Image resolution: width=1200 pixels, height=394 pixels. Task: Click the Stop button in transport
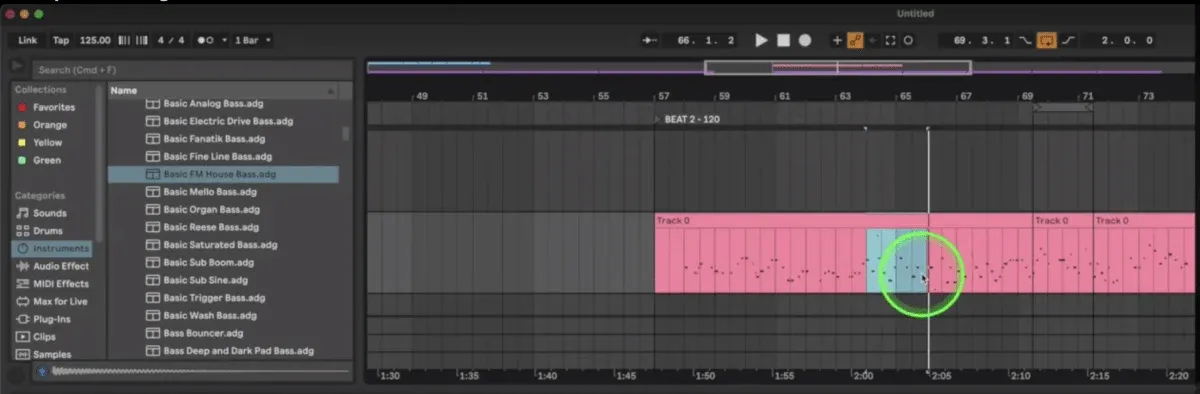pos(784,40)
